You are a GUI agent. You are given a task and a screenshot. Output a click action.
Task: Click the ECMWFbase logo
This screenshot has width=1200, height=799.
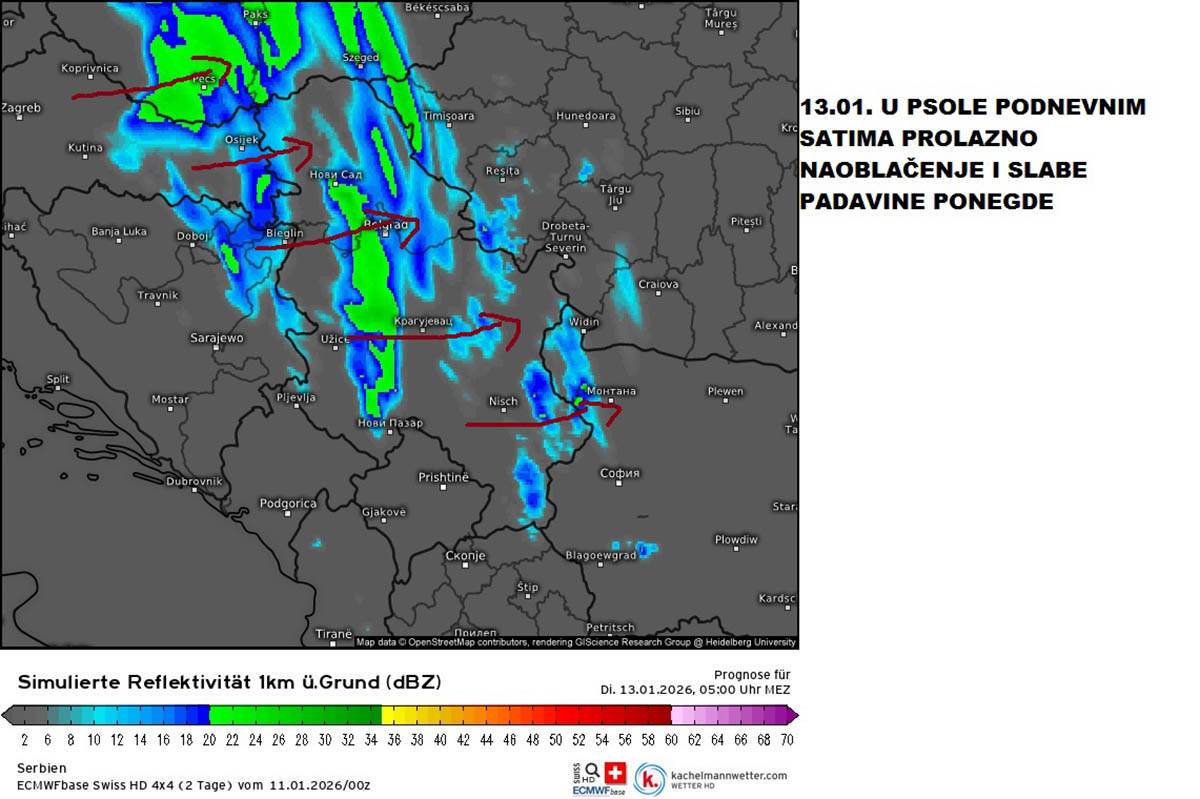[598, 790]
